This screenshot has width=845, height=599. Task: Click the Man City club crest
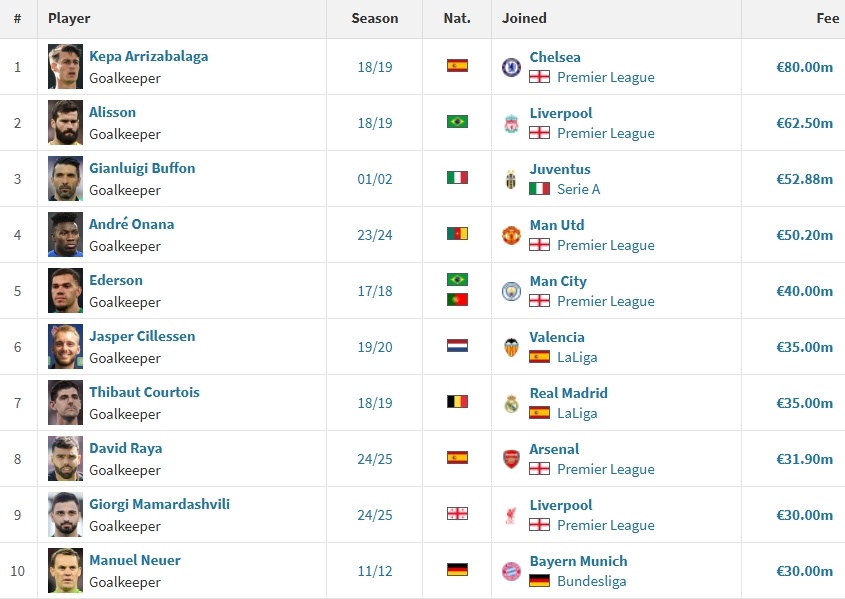(x=511, y=291)
